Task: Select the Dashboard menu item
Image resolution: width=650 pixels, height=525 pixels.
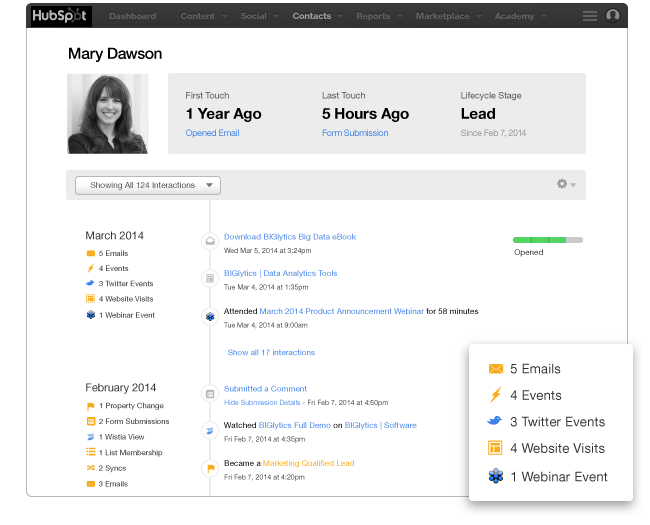Action: pyautogui.click(x=132, y=16)
